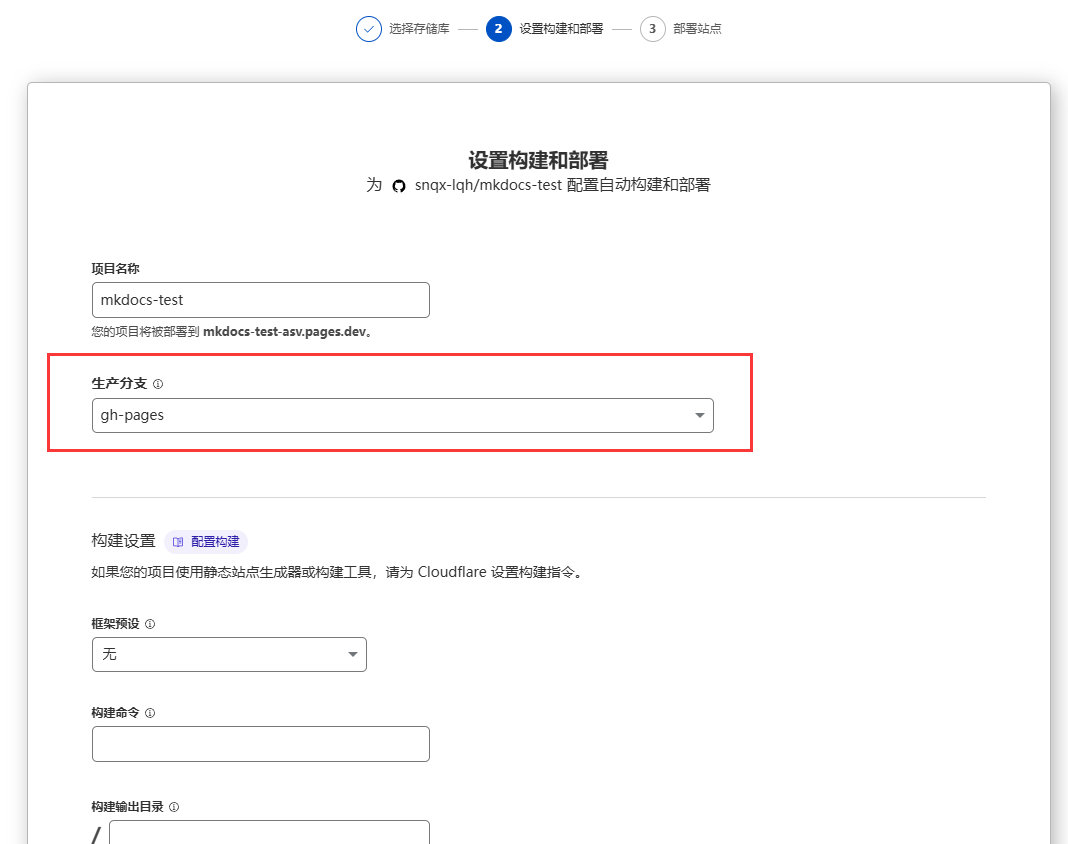
Task: Click the step 3 number circle
Action: pos(652,29)
